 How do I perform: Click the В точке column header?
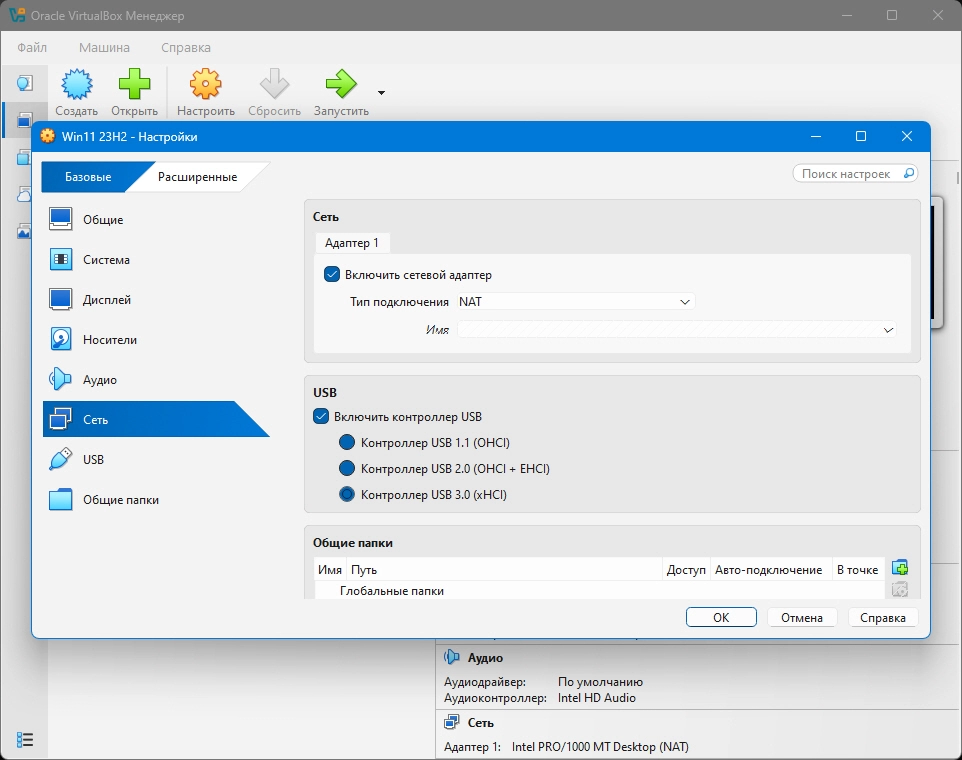coord(858,570)
